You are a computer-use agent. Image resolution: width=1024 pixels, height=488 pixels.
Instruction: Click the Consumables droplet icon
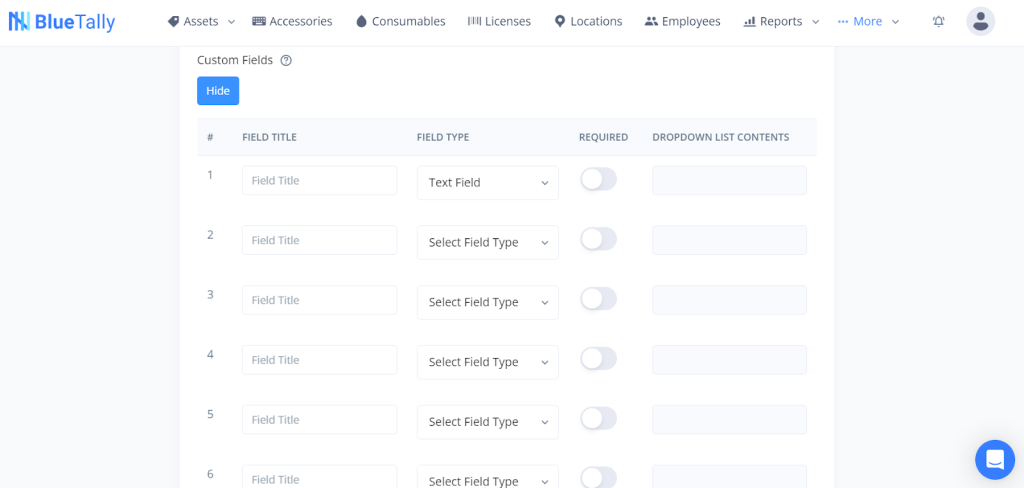click(x=361, y=21)
